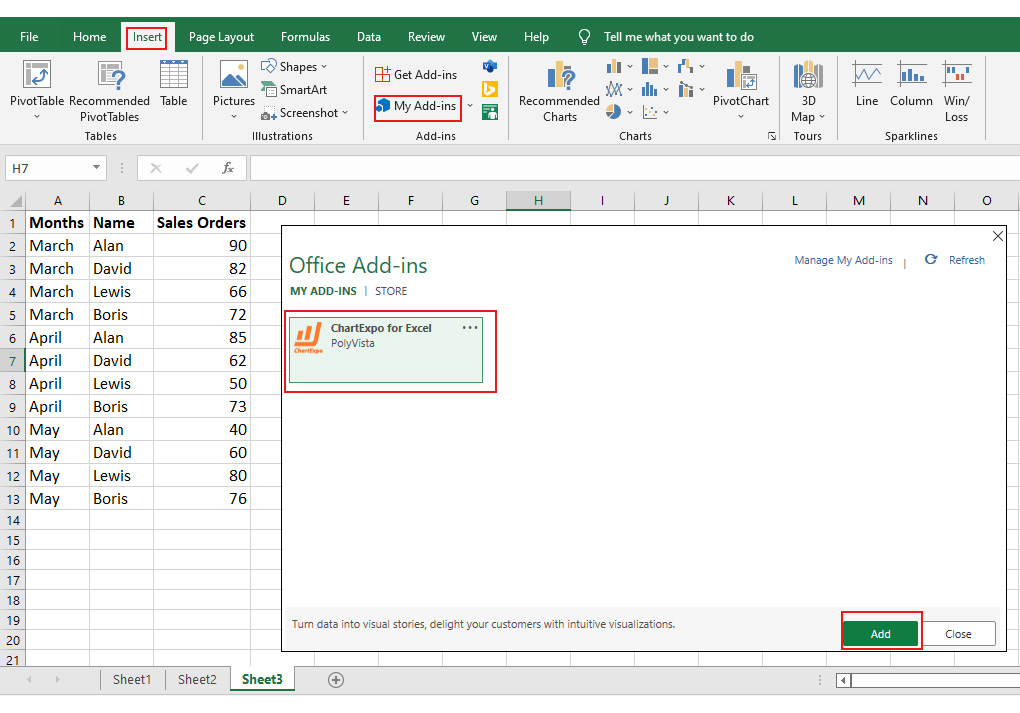The height and width of the screenshot is (713, 1020).
Task: Close Office Add-ins dialog with X
Action: [x=997, y=236]
